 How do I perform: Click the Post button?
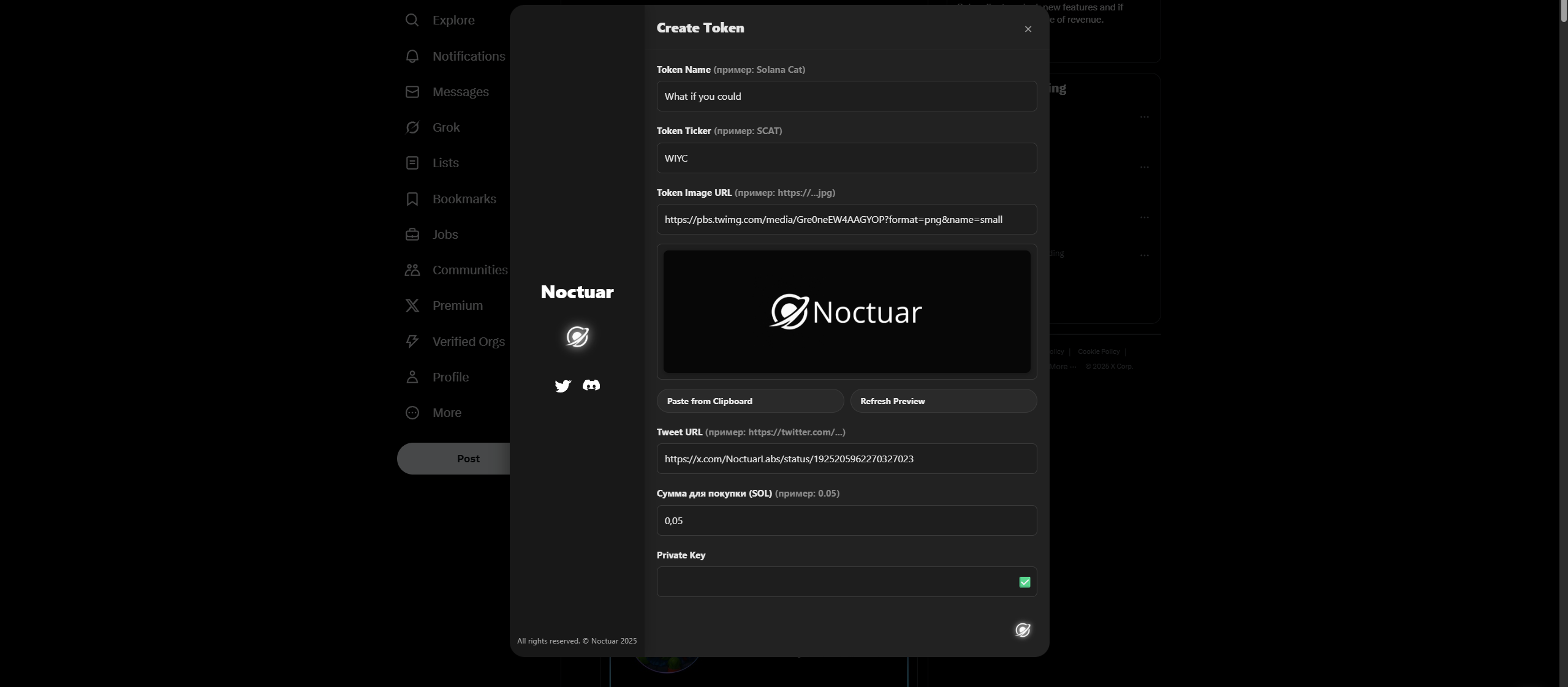click(453, 459)
